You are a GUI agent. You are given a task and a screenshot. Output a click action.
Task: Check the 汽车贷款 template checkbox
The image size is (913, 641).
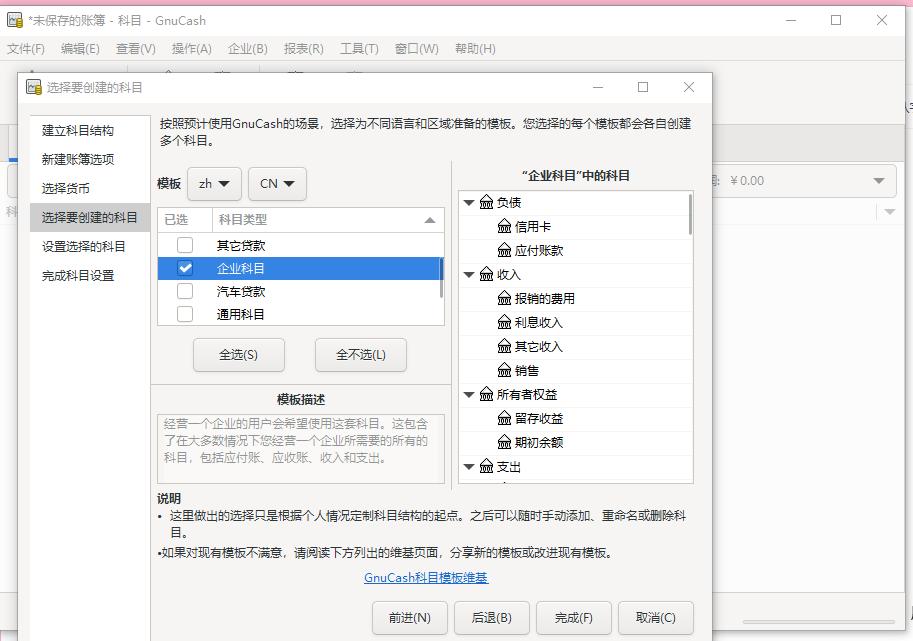coord(185,291)
